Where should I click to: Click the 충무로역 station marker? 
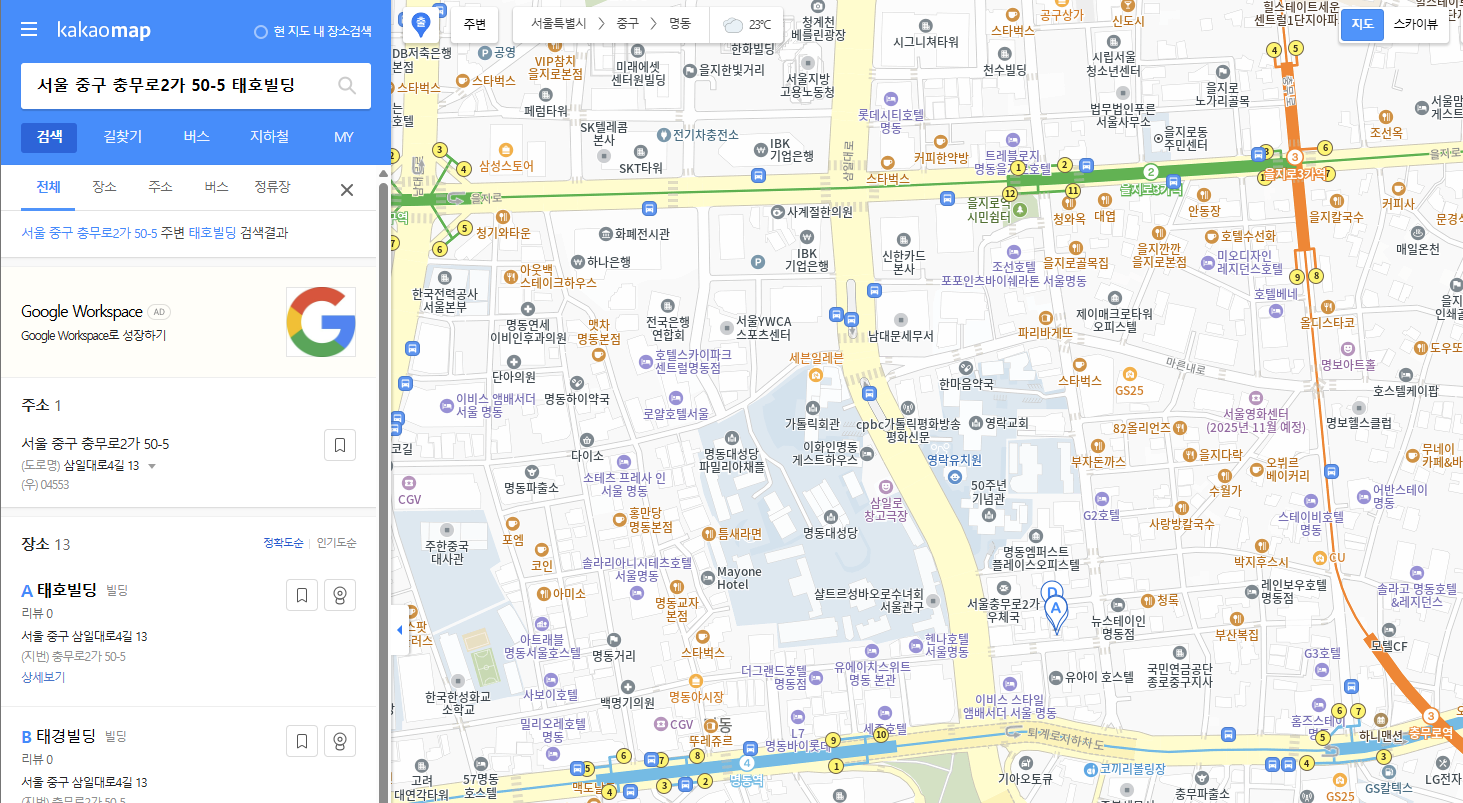[x=1430, y=716]
